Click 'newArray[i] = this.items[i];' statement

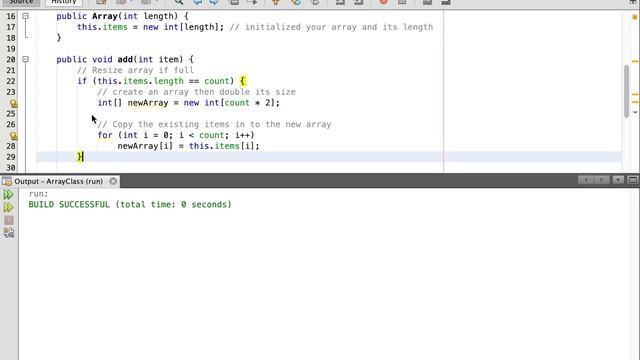[189, 146]
